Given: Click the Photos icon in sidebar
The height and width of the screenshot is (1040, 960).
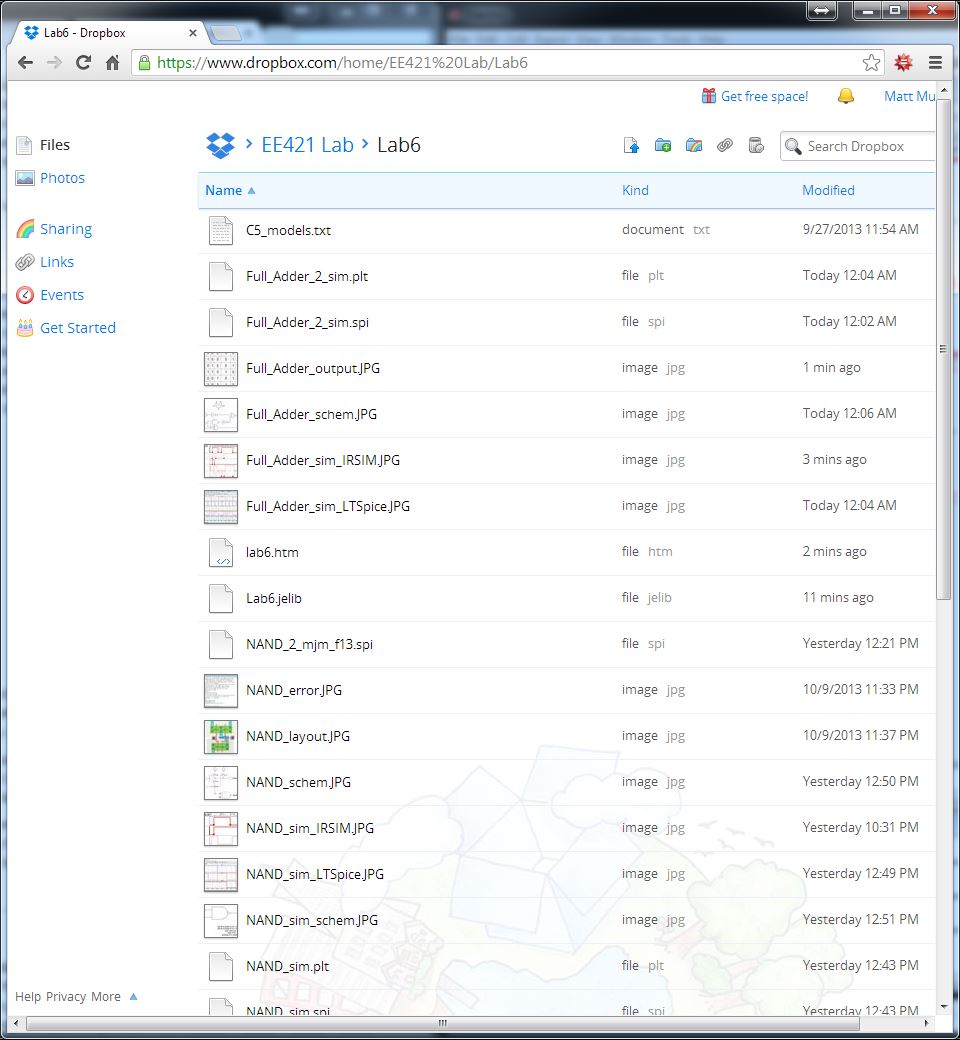Looking at the screenshot, I should [x=25, y=178].
